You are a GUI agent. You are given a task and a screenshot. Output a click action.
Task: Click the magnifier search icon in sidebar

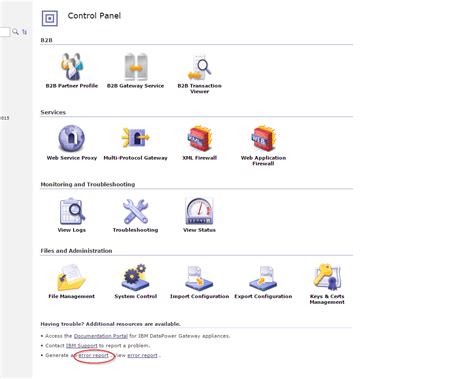[x=15, y=32]
